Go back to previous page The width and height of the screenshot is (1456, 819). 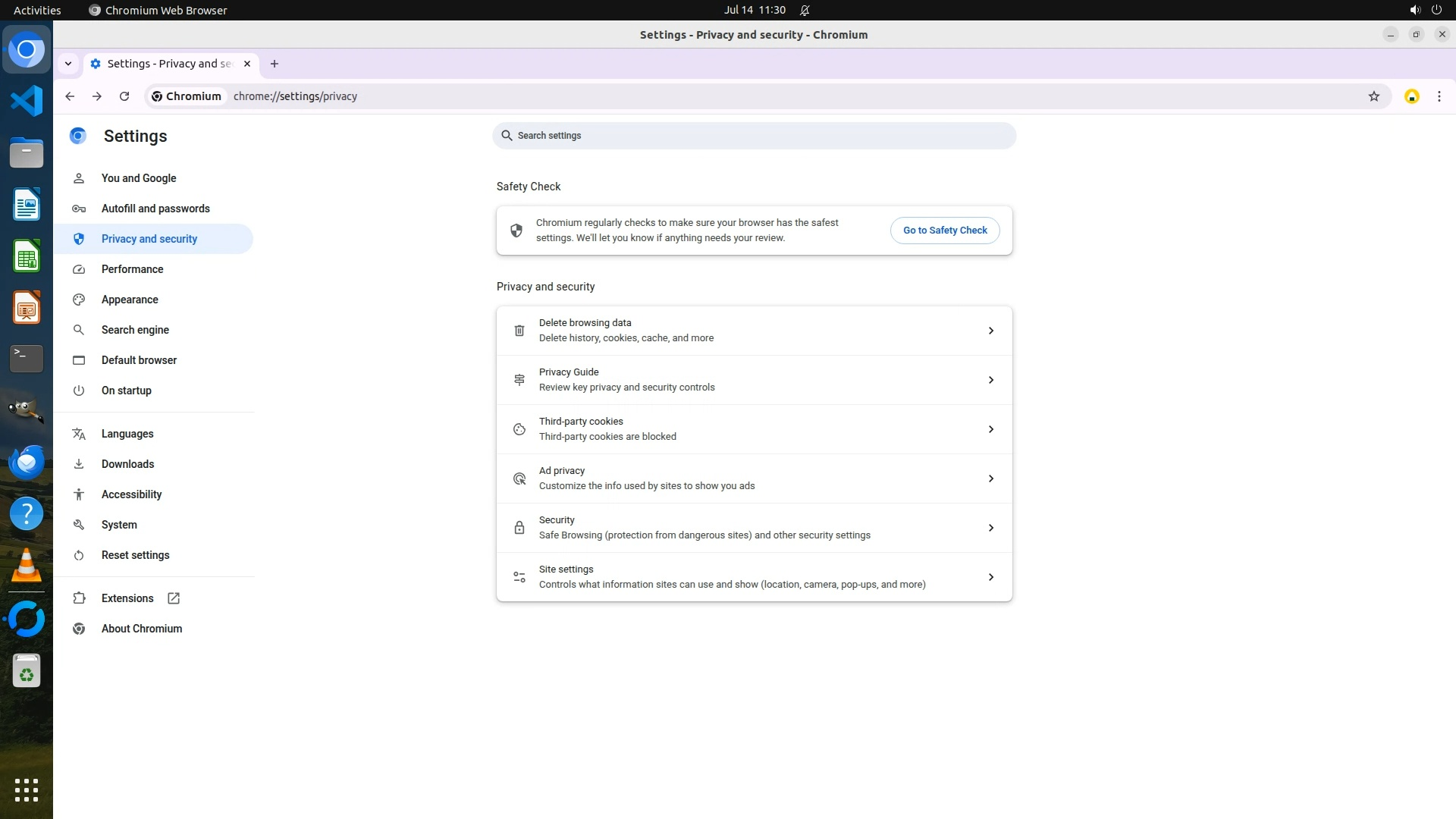70,96
